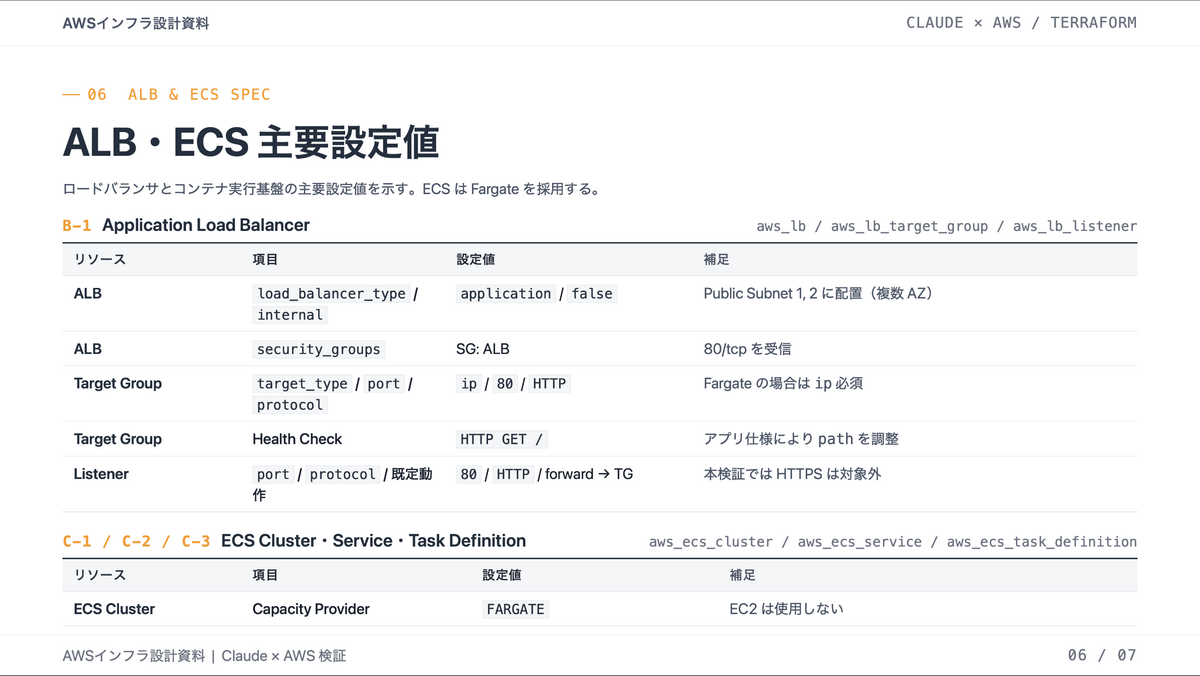Click the "security_groups" code chip
The height and width of the screenshot is (676, 1200).
tap(319, 349)
